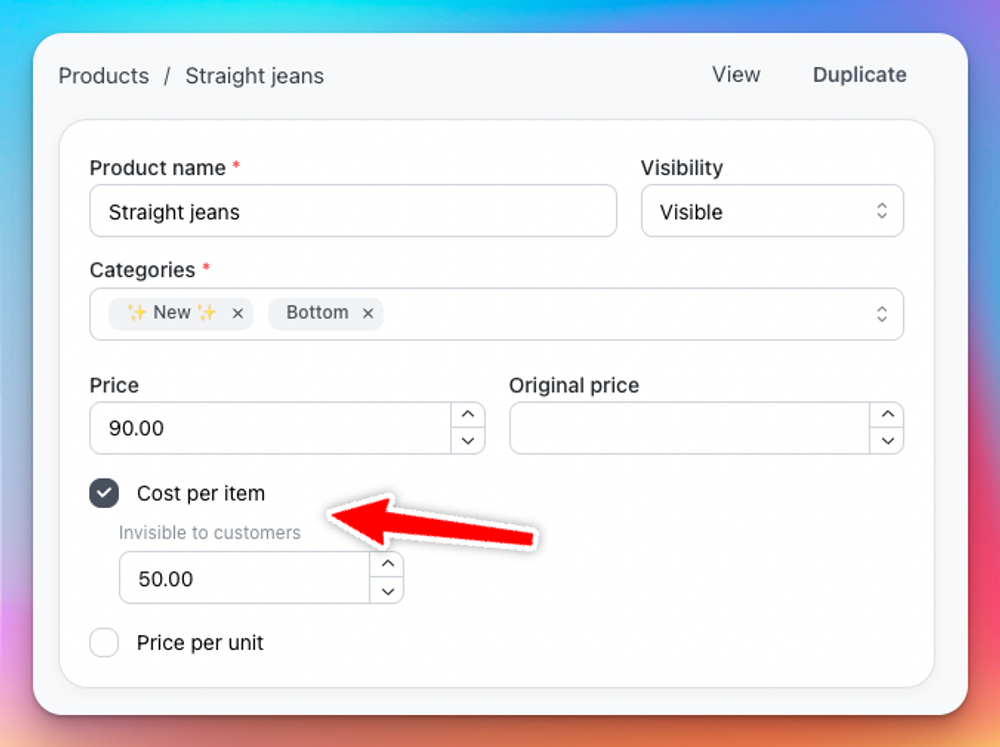Expand the Categories selector chevron

882,314
